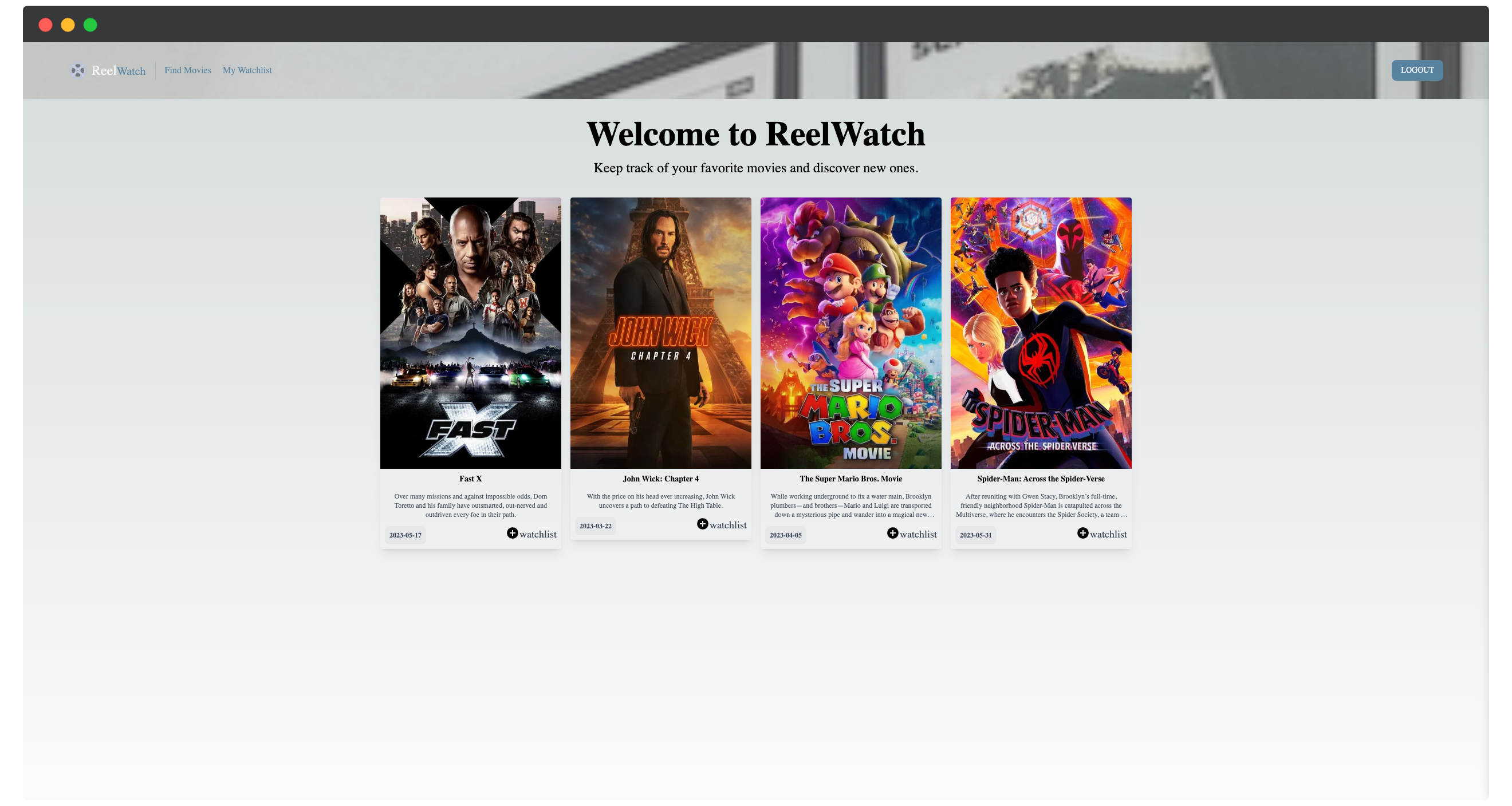Open the Fast X poster
Screen dimensions: 1512x806
[471, 333]
